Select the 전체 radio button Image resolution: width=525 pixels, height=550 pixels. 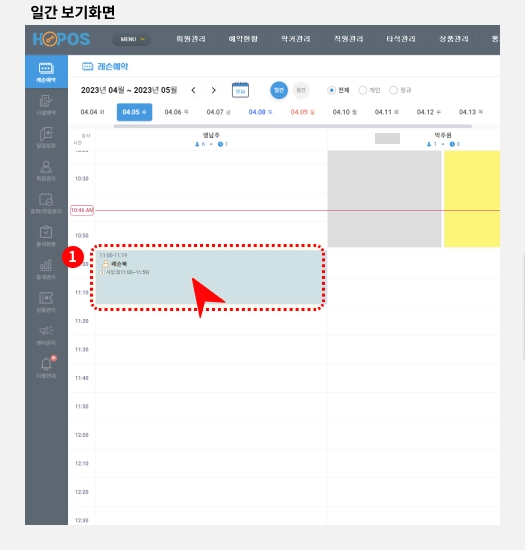(x=331, y=90)
